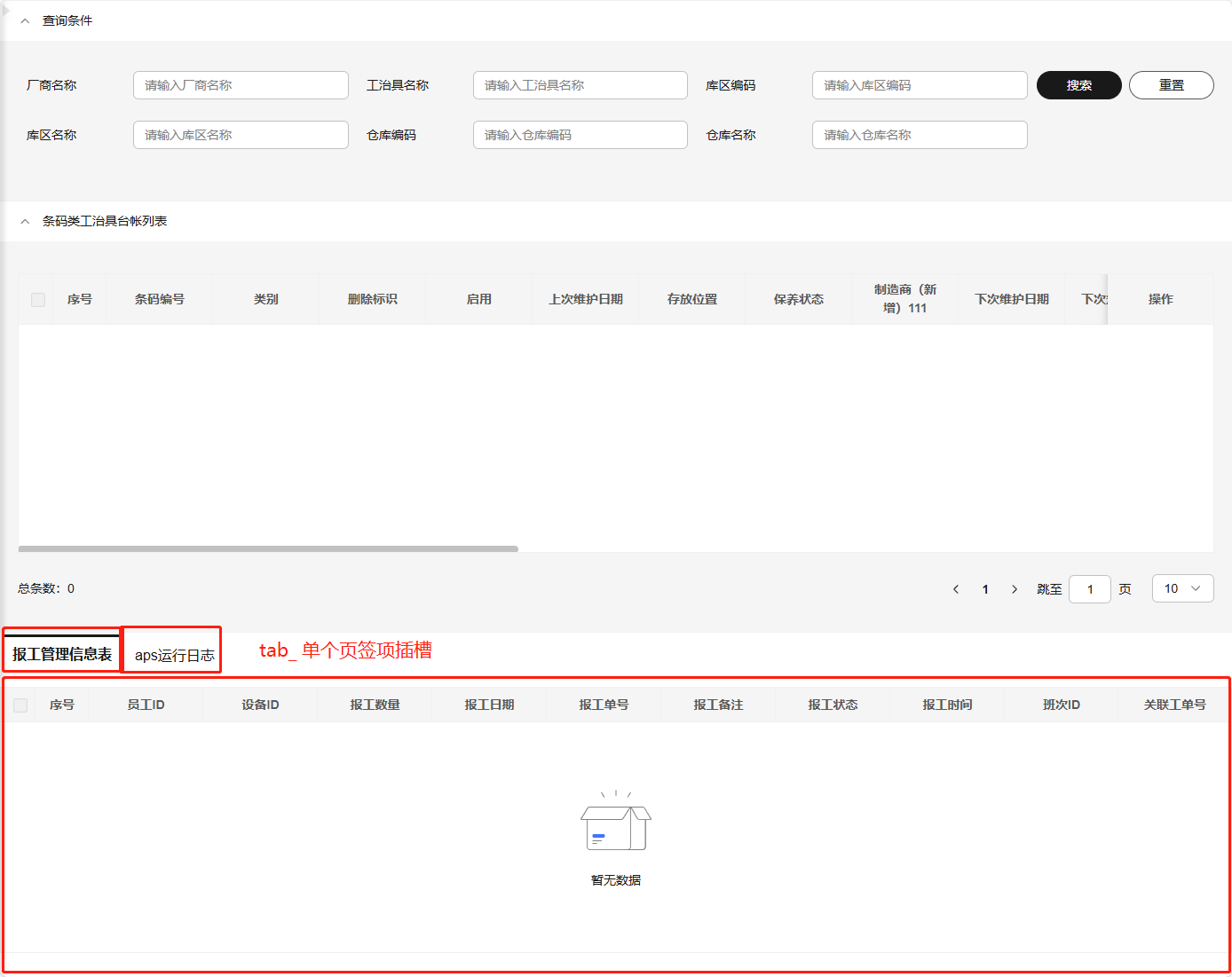Click the 仓库名称 input field
The height and width of the screenshot is (977, 1232).
click(x=919, y=135)
